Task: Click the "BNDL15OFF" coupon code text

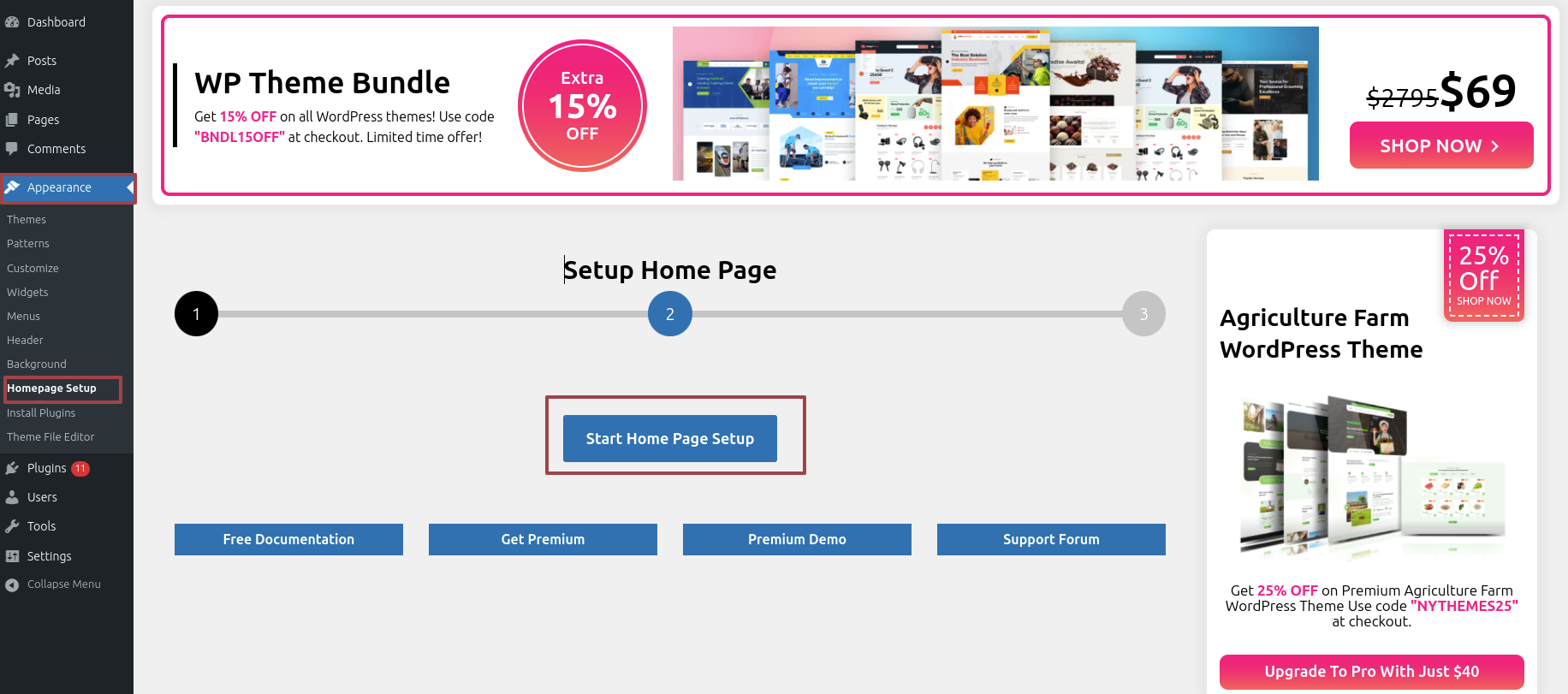Action: [x=240, y=137]
